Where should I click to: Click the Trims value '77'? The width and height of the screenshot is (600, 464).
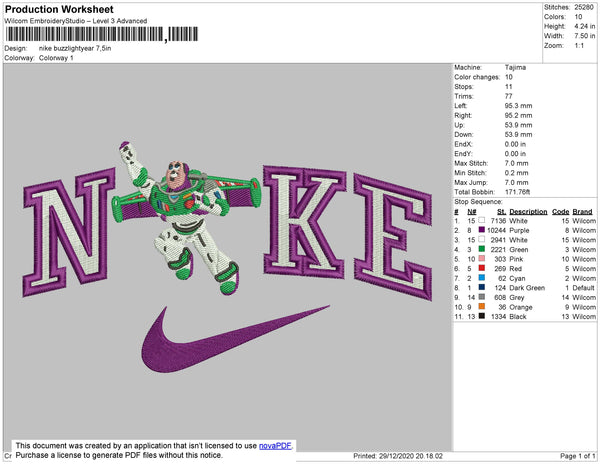509,96
